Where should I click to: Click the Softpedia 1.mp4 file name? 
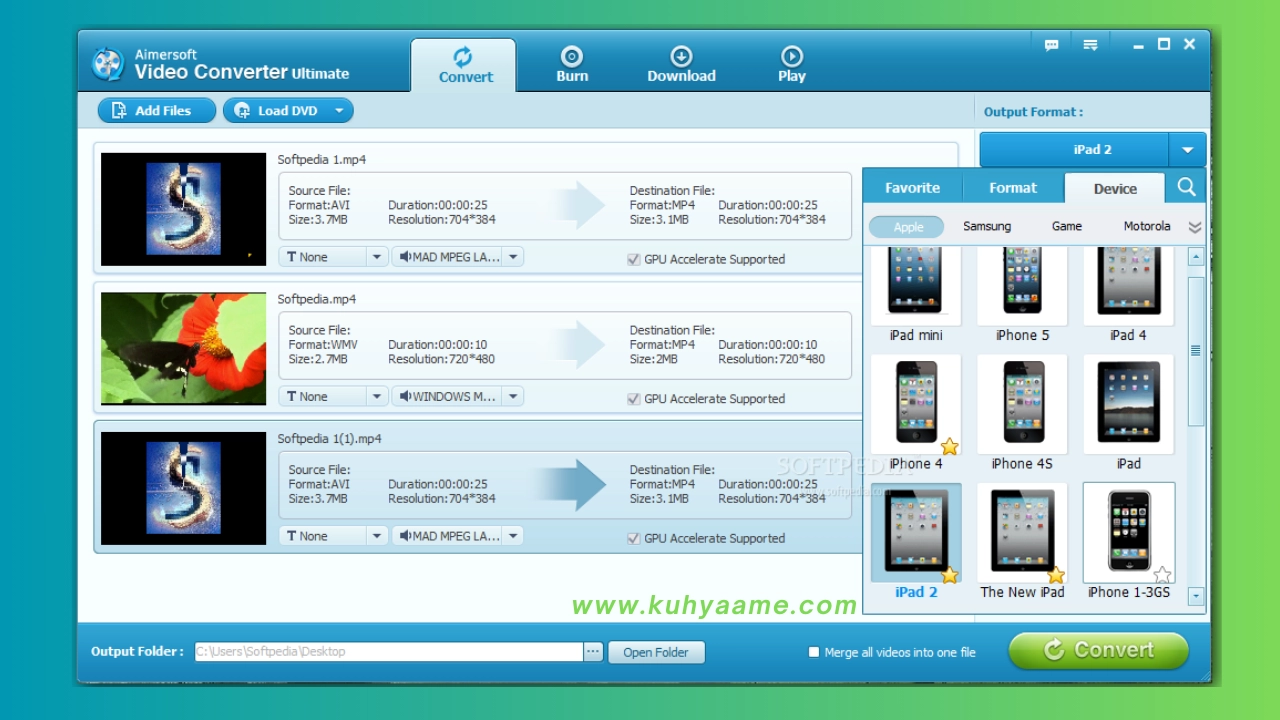pyautogui.click(x=322, y=160)
